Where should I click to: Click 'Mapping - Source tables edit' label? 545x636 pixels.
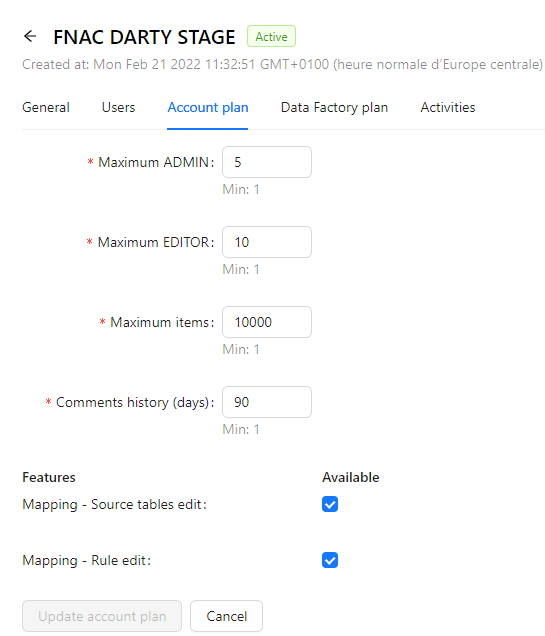(114, 505)
